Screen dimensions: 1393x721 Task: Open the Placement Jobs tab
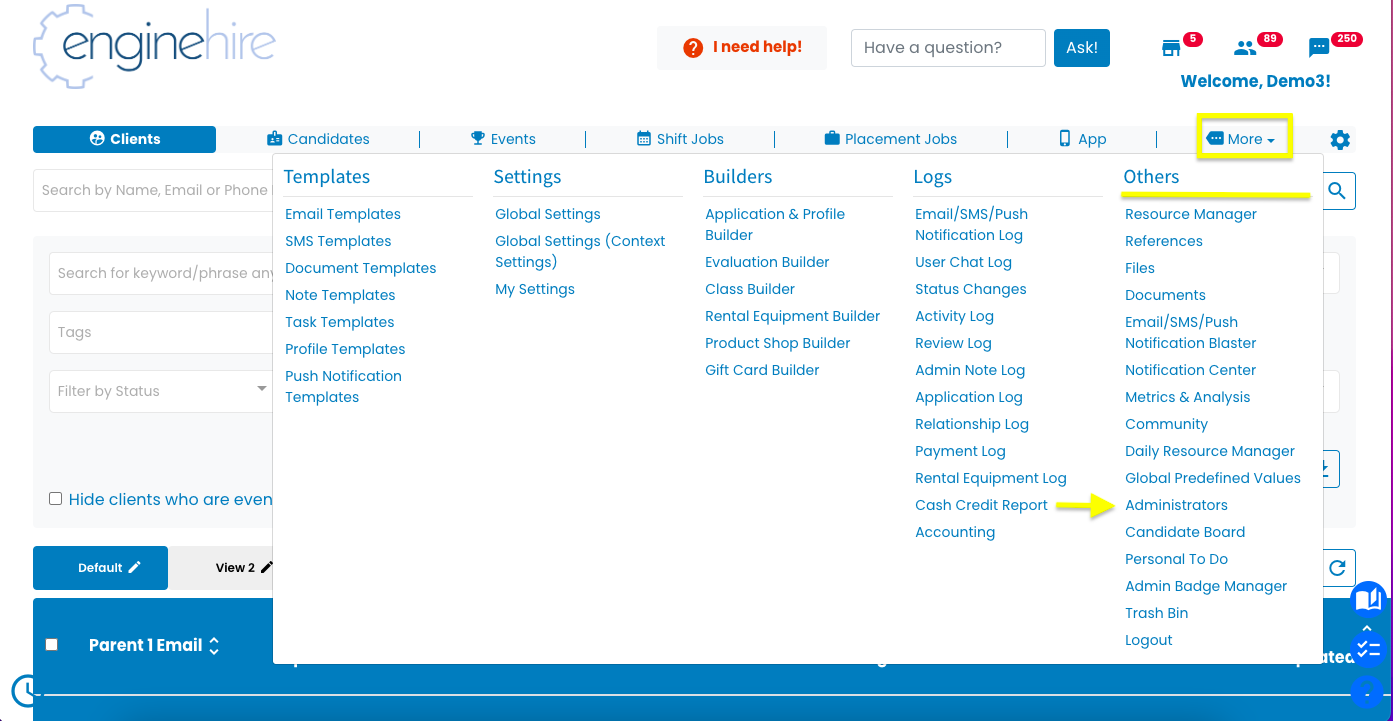pos(890,139)
